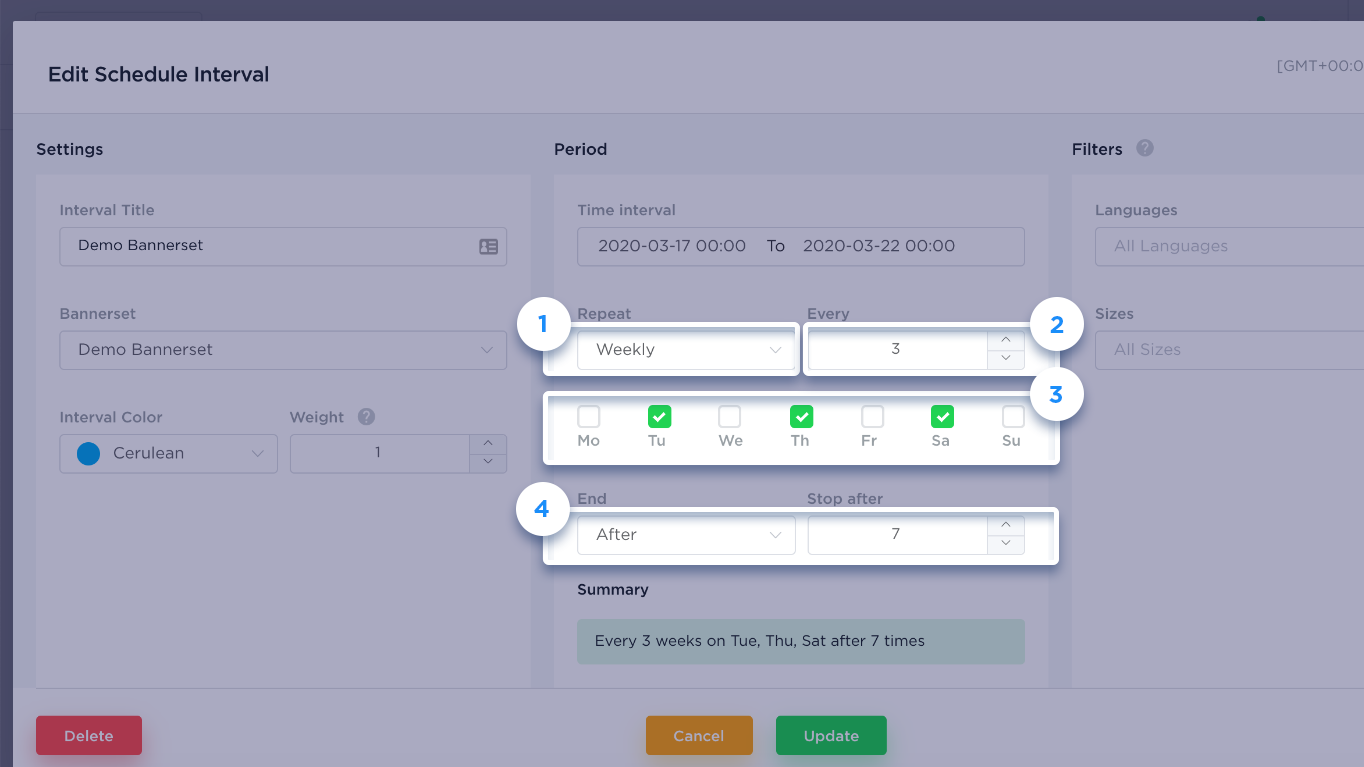
Task: Click the Weight field showing 1
Action: tap(379, 454)
